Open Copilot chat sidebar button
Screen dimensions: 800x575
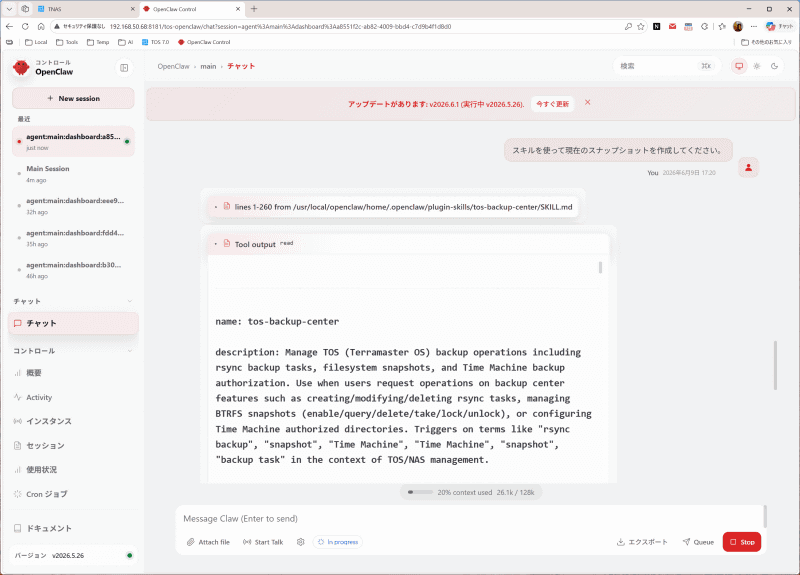point(779,27)
